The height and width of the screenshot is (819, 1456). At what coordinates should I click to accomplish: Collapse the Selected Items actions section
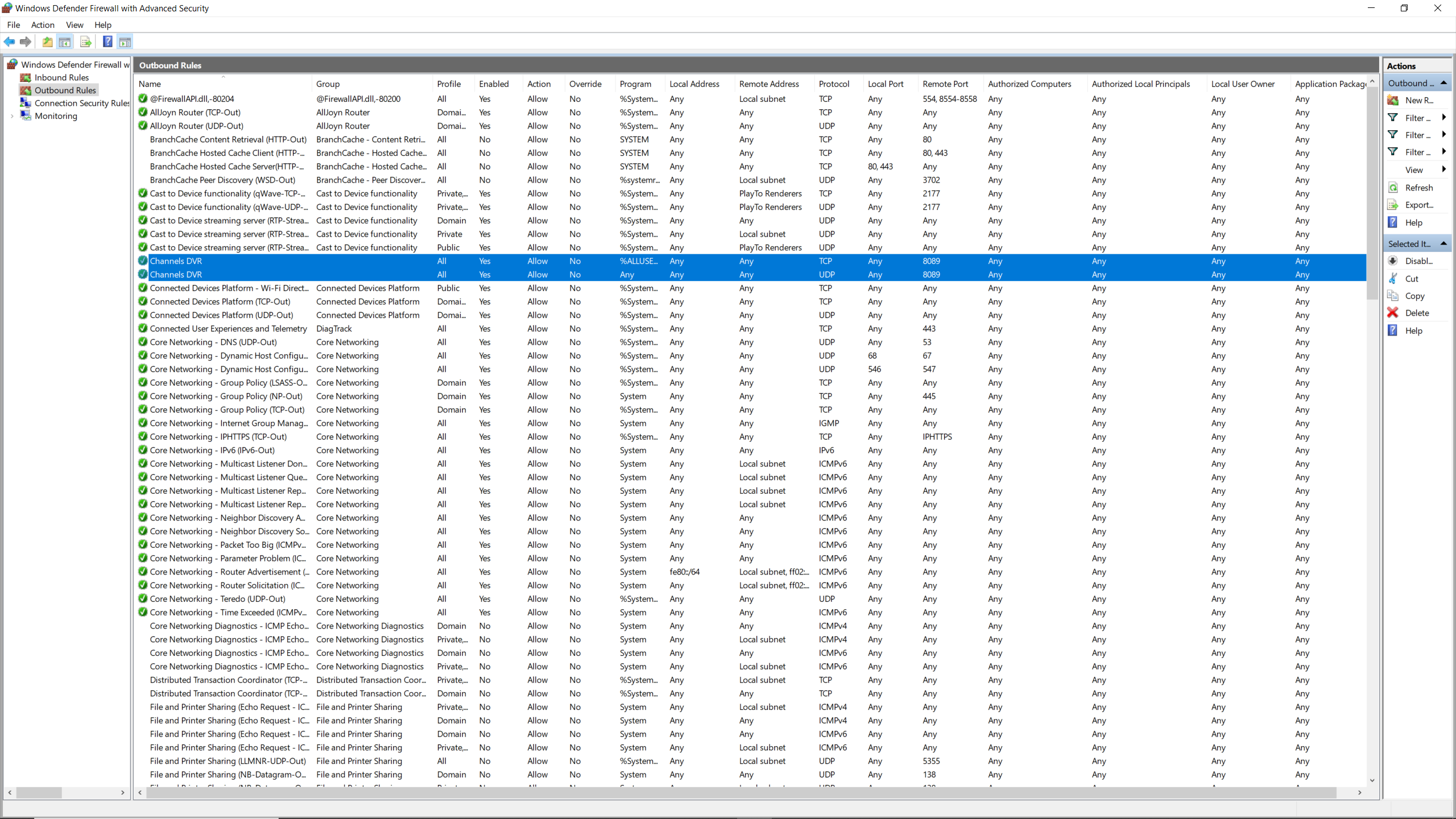1443,243
